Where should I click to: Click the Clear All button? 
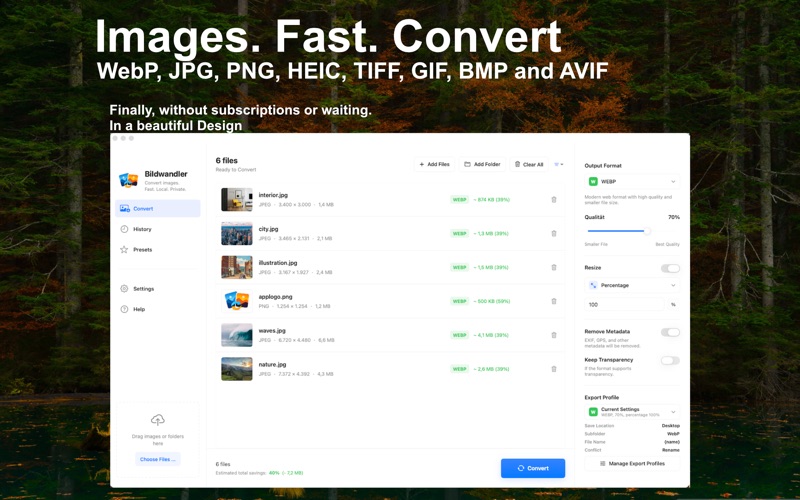529,164
